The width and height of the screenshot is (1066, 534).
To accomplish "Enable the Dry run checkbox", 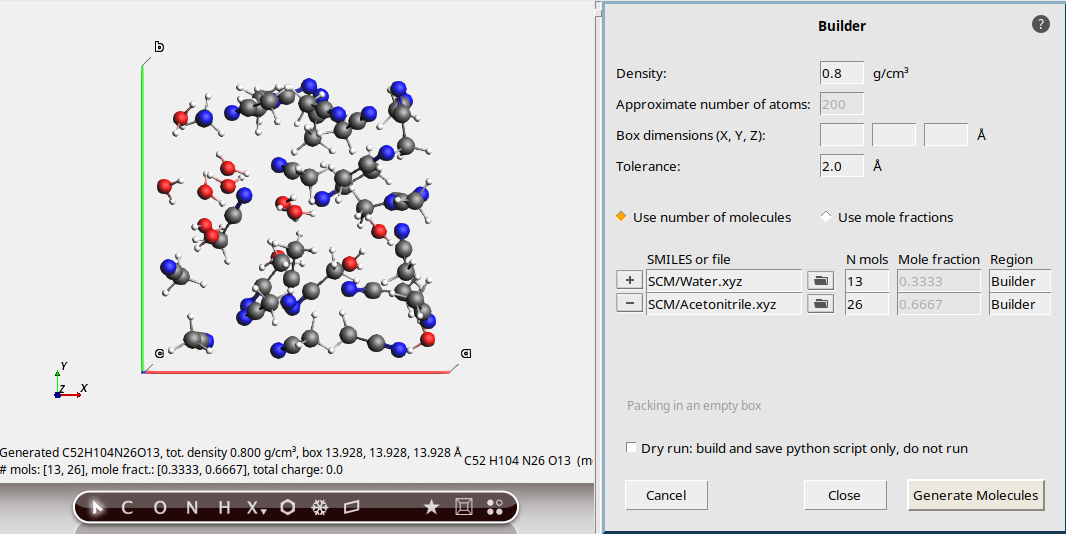I will (x=631, y=448).
